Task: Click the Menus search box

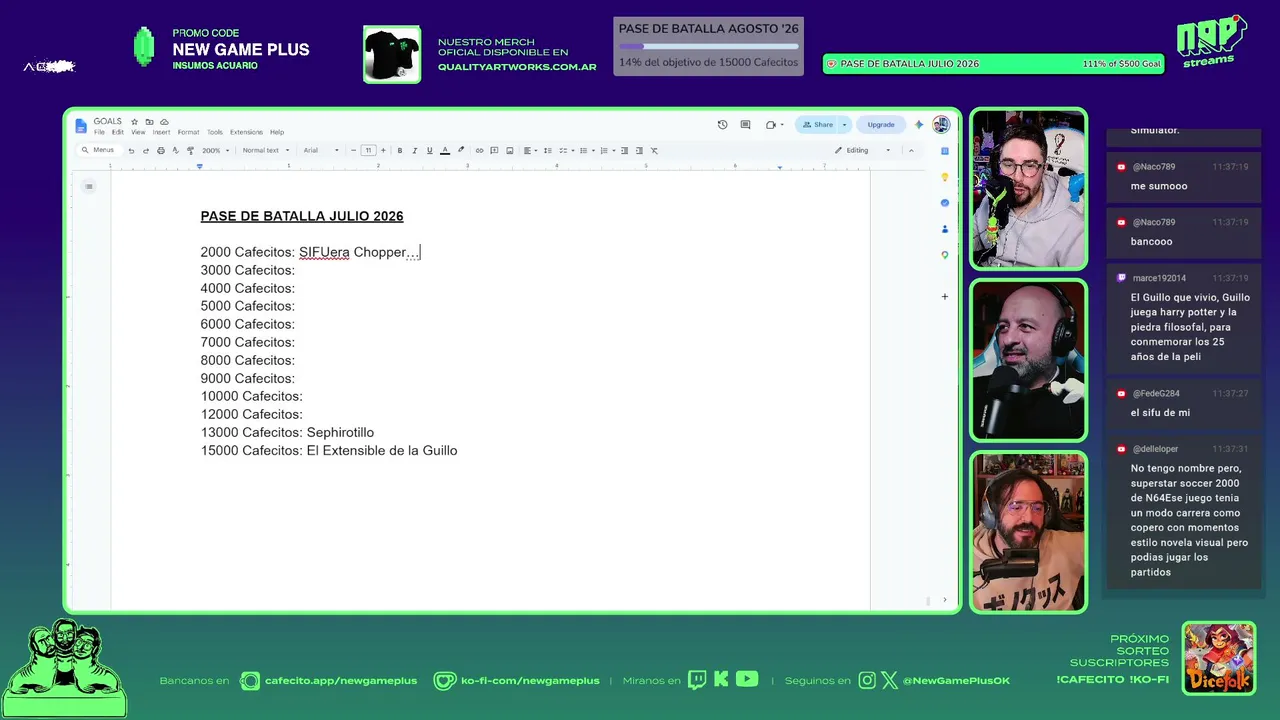Action: click(x=99, y=151)
